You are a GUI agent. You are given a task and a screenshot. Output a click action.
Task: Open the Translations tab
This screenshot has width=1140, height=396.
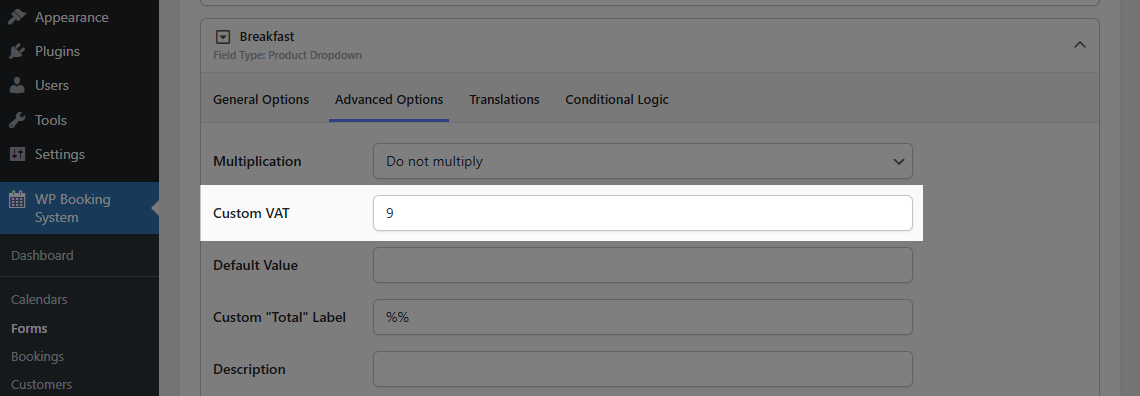point(505,100)
